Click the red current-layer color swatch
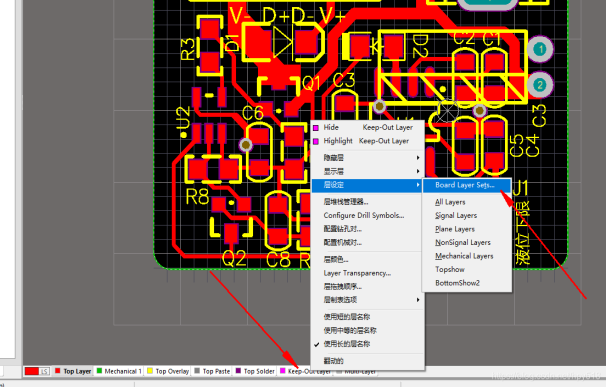This screenshot has height=387, width=606. 32,371
